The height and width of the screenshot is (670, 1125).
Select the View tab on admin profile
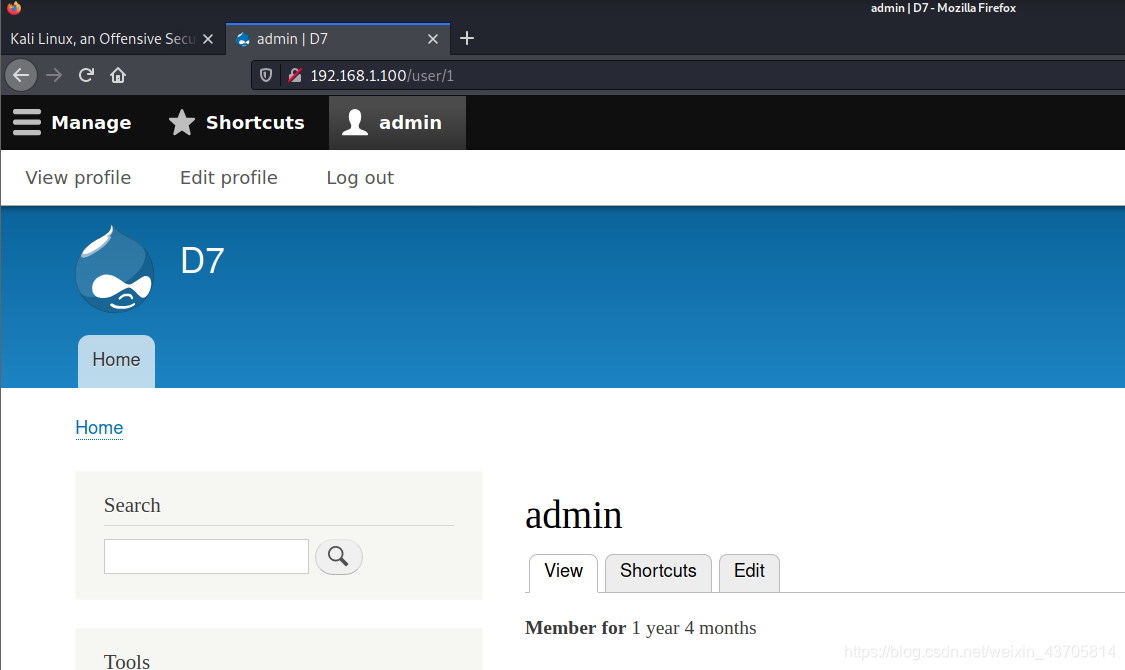click(563, 572)
